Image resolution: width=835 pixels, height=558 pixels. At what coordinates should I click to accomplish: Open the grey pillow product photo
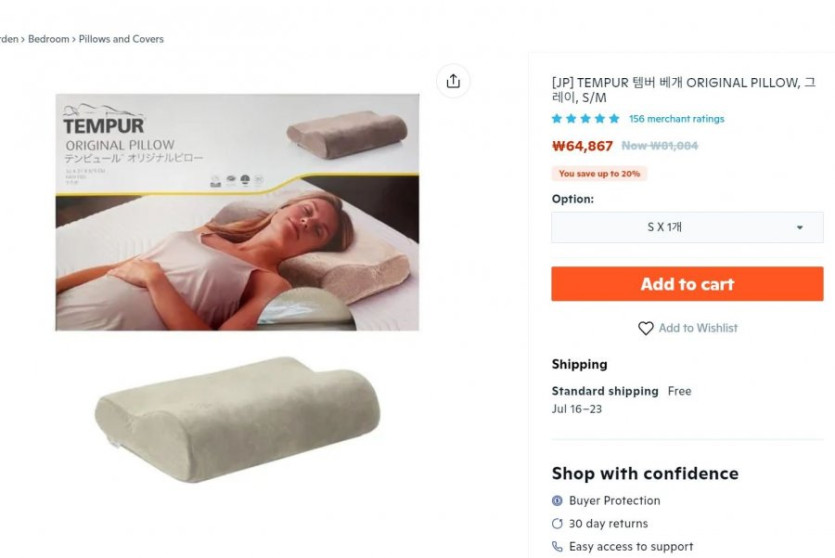[x=238, y=420]
